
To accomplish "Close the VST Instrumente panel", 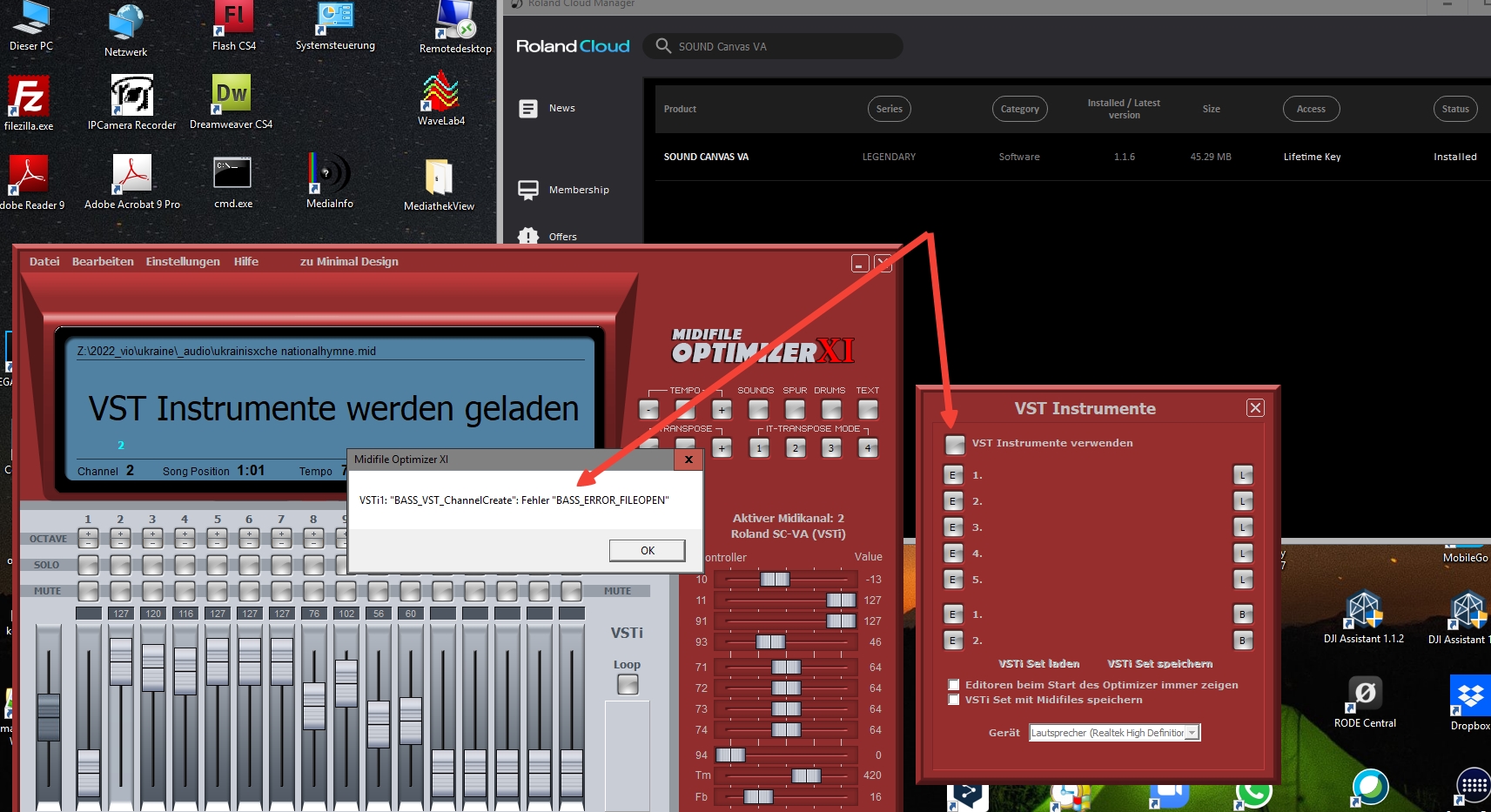I will click(1255, 408).
